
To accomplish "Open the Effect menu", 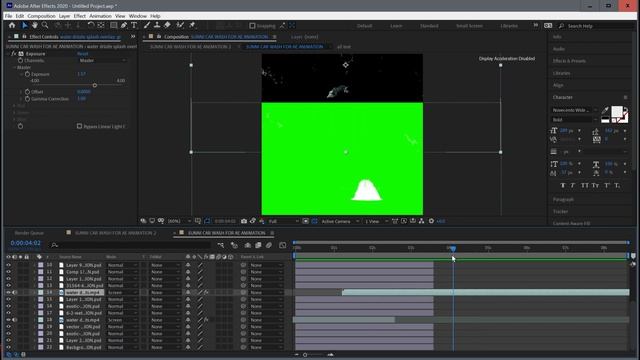I will click(80, 16).
